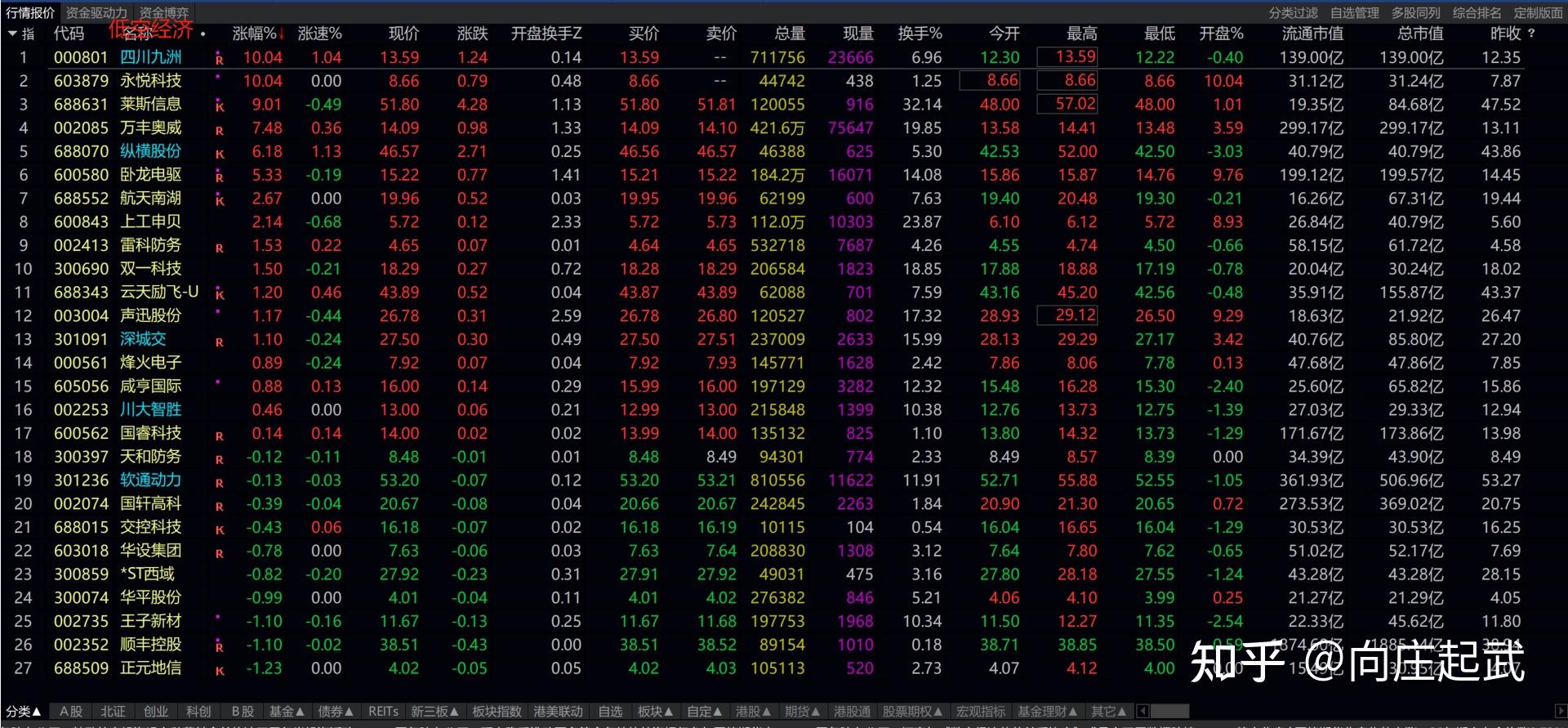Switch to the 资金博弈 tab
Image resolution: width=1568 pixels, height=728 pixels.
(x=163, y=12)
